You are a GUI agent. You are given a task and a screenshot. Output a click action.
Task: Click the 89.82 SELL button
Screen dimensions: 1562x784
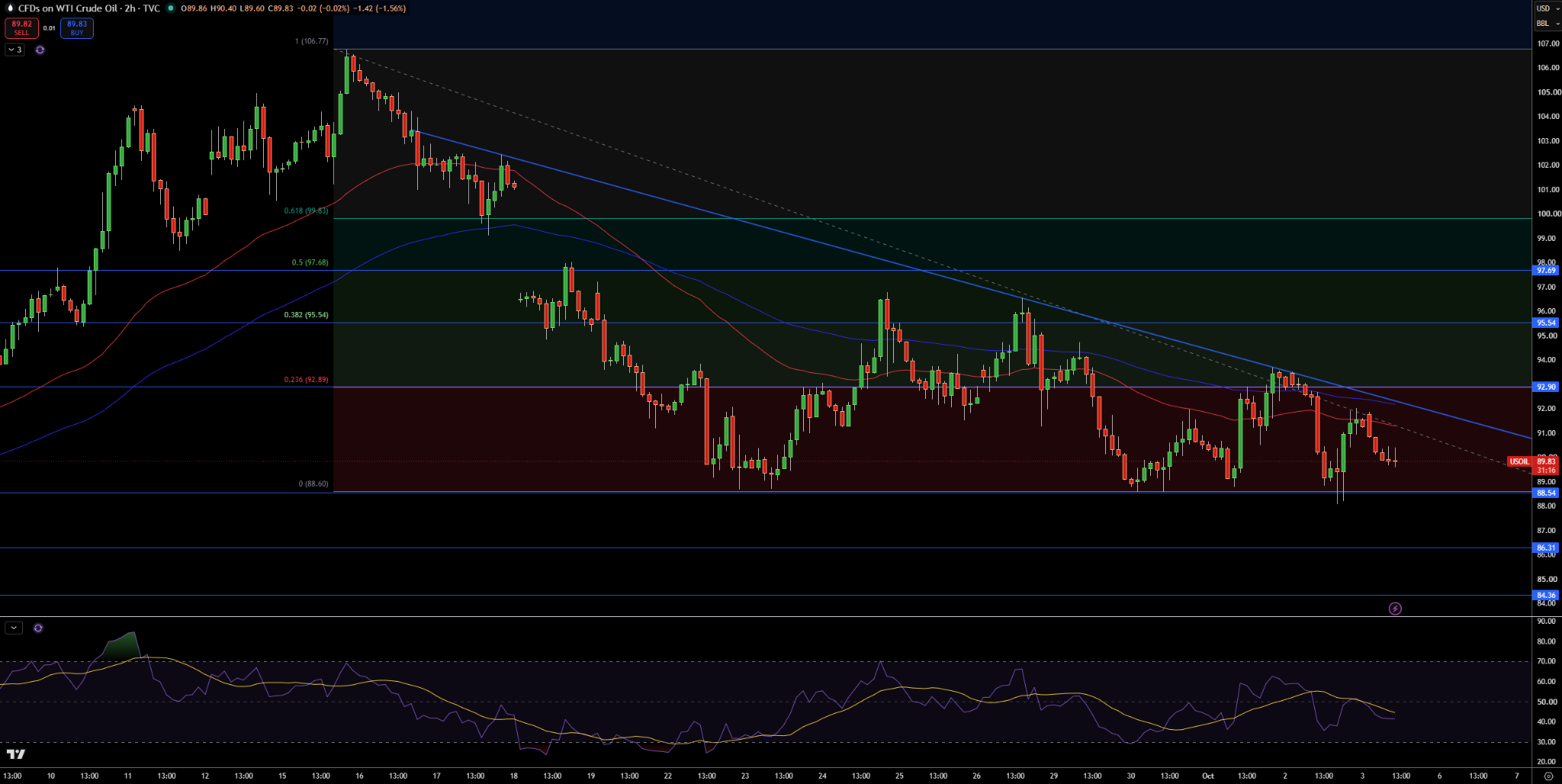21,28
